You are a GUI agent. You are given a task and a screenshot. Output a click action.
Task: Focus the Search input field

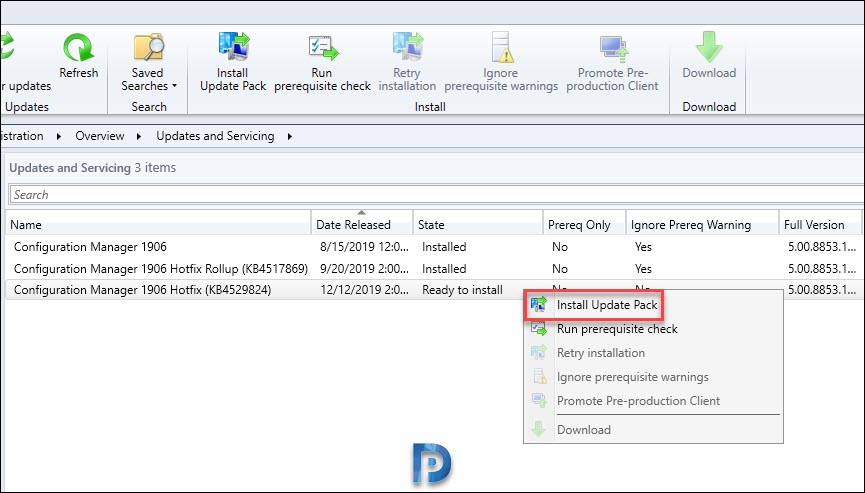(x=436, y=195)
